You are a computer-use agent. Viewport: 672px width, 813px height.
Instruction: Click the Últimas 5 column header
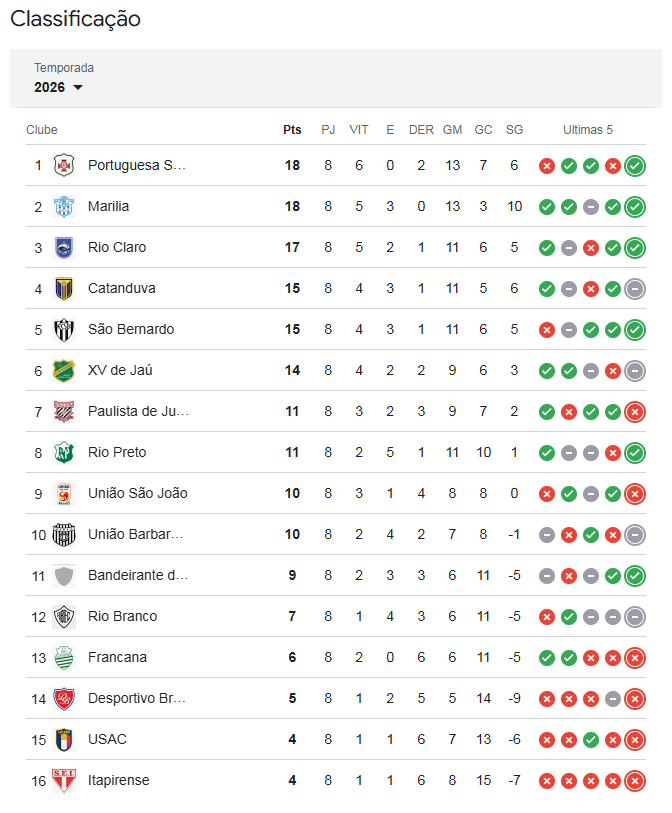pyautogui.click(x=588, y=130)
